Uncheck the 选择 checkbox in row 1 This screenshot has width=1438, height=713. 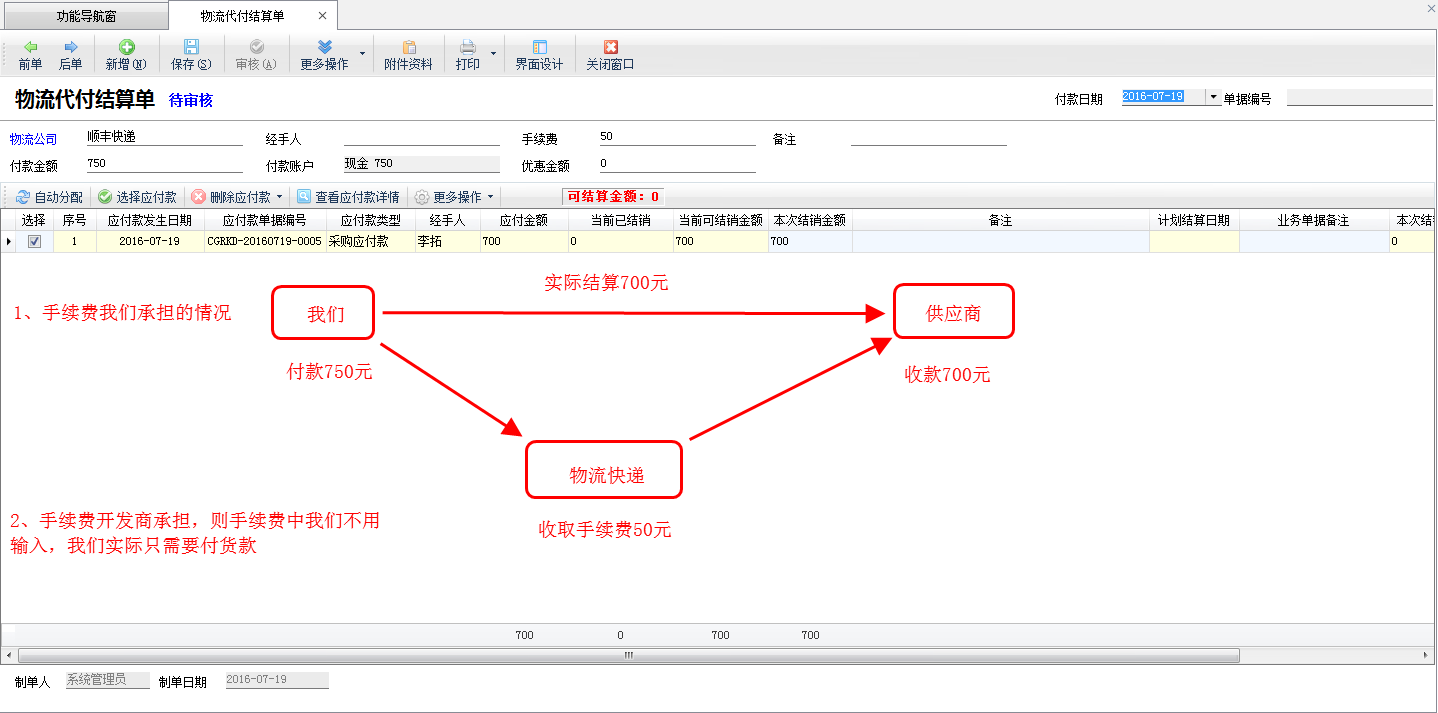pyautogui.click(x=35, y=242)
